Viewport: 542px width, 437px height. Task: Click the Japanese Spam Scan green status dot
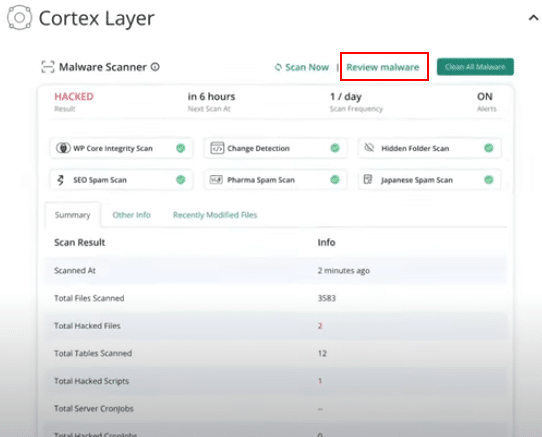[488, 180]
